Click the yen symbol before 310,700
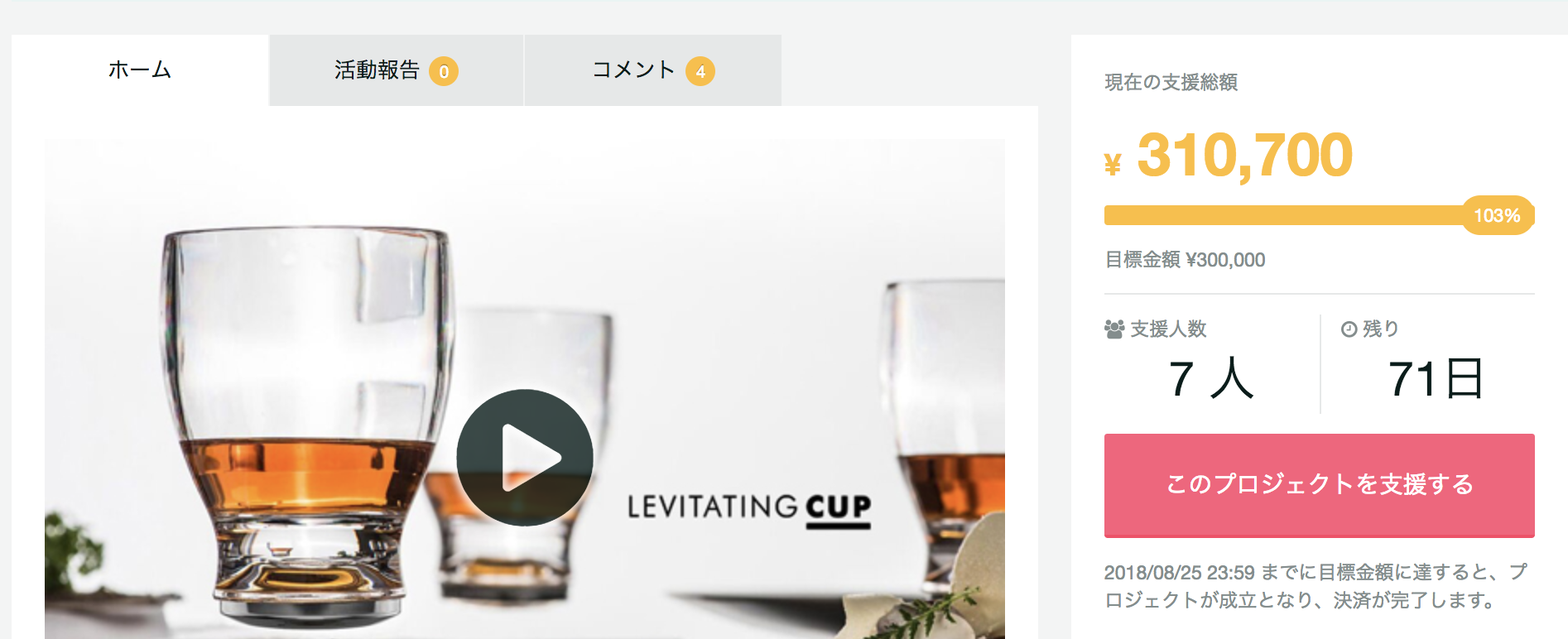This screenshot has height=639, width=1568. click(1113, 164)
